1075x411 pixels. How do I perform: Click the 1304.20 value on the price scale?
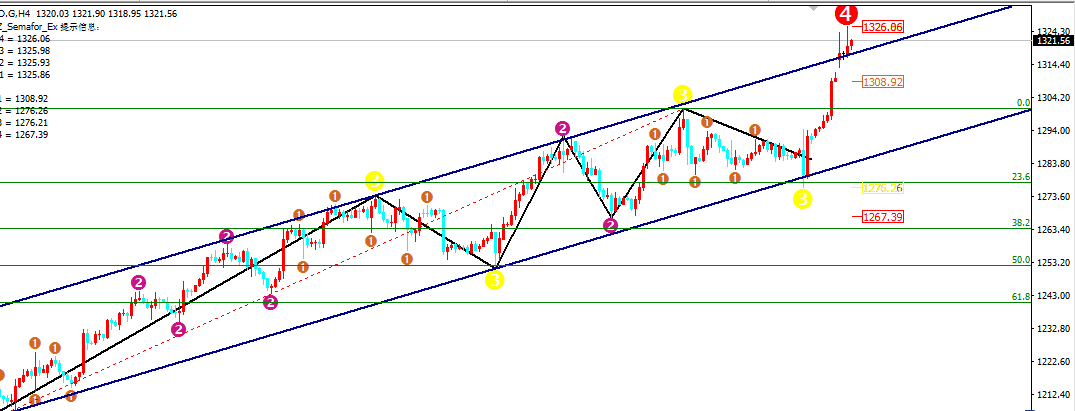pyautogui.click(x=1054, y=98)
